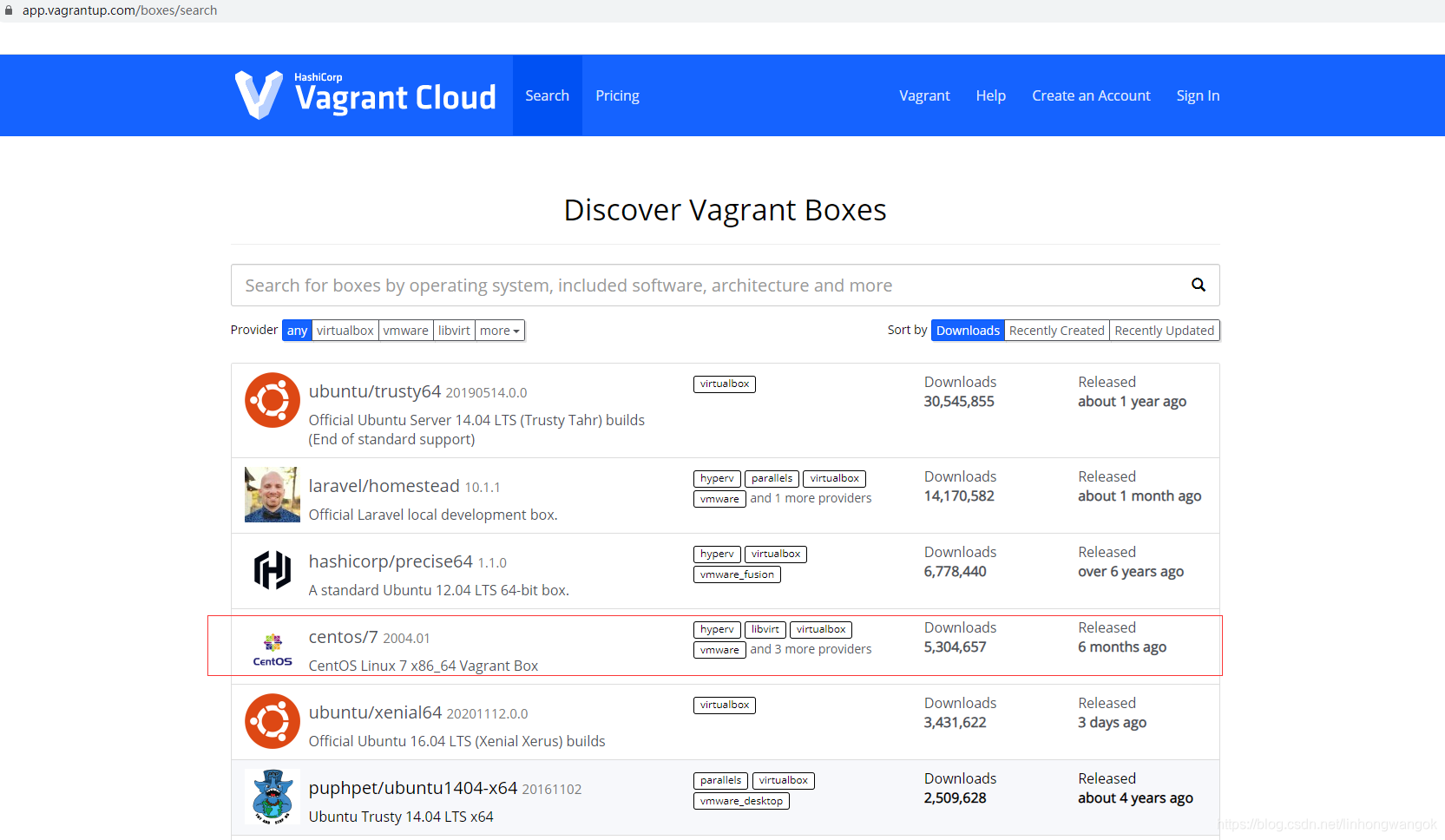This screenshot has width=1445, height=840.
Task: Click the laravel/homestead avatar photo
Action: [273, 495]
